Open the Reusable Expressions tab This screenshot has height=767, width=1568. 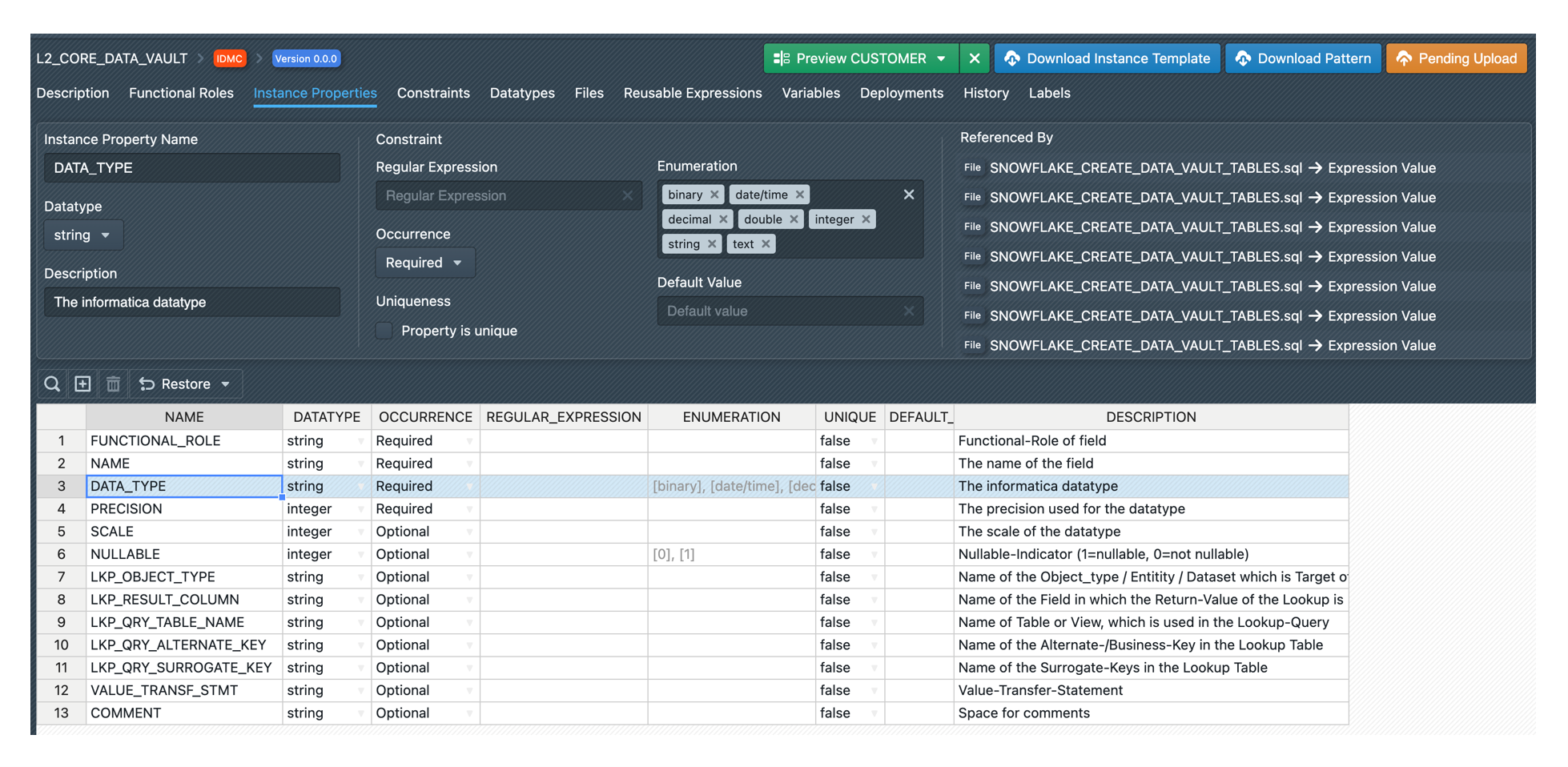(692, 93)
